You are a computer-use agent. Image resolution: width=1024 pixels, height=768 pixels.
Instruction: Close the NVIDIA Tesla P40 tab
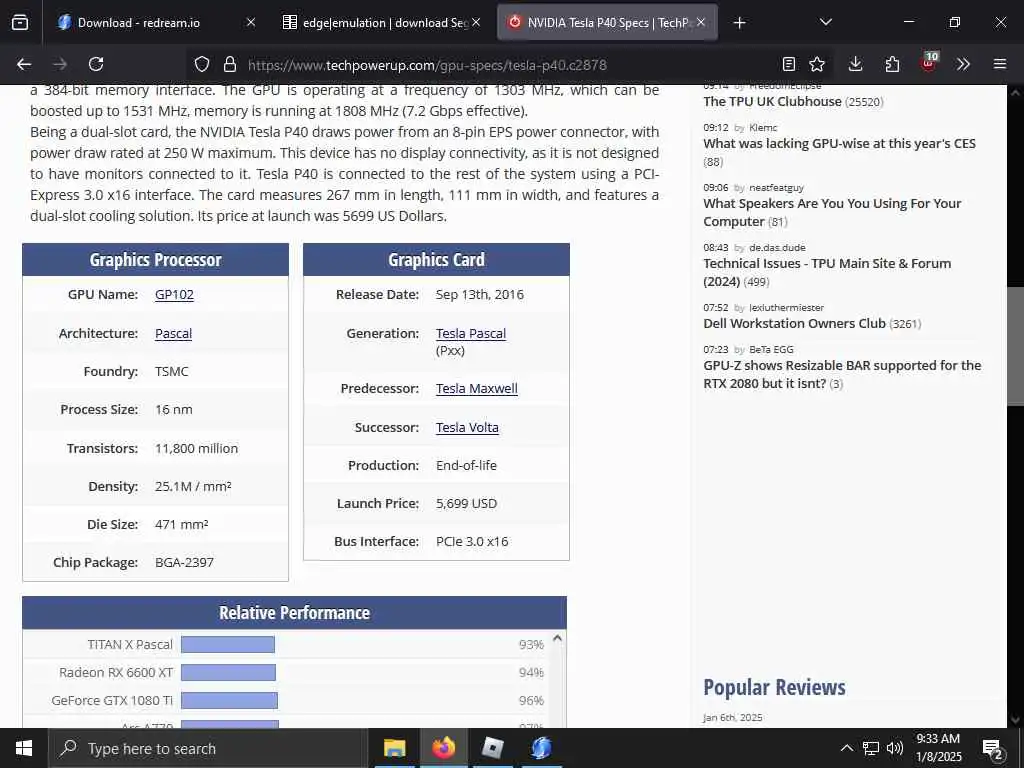point(701,22)
